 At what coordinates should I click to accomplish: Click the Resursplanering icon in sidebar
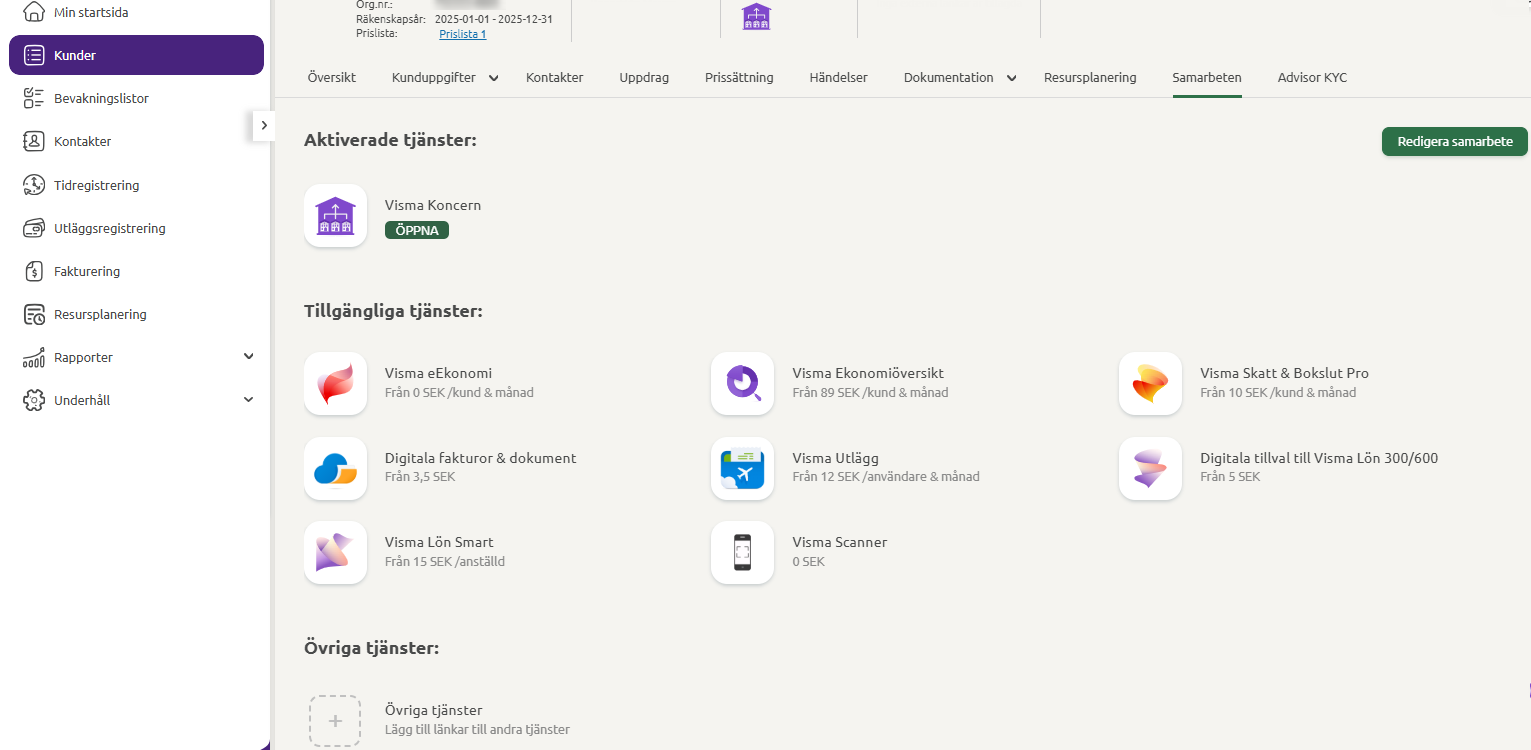34,314
